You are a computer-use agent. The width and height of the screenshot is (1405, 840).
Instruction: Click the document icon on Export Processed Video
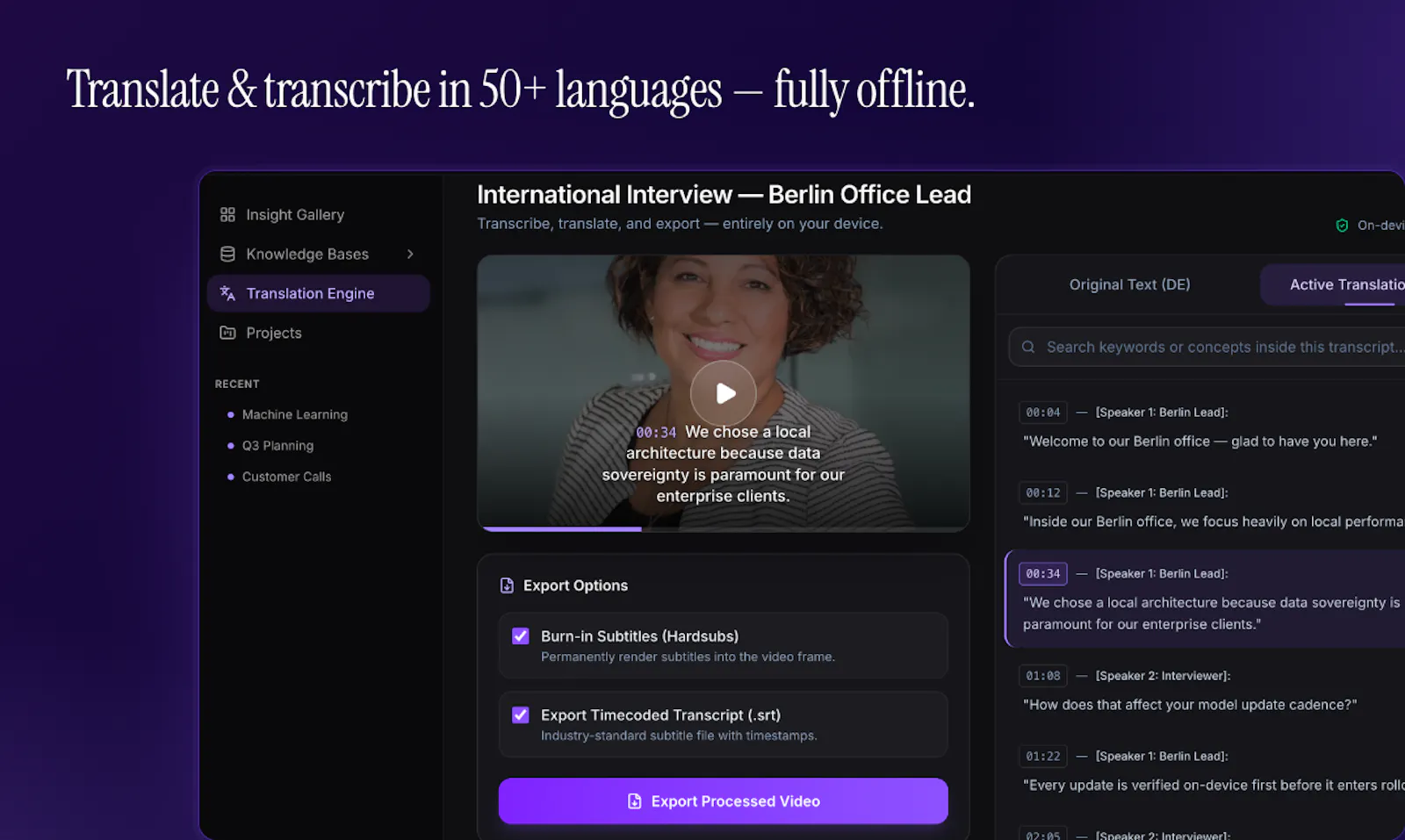pyautogui.click(x=634, y=801)
